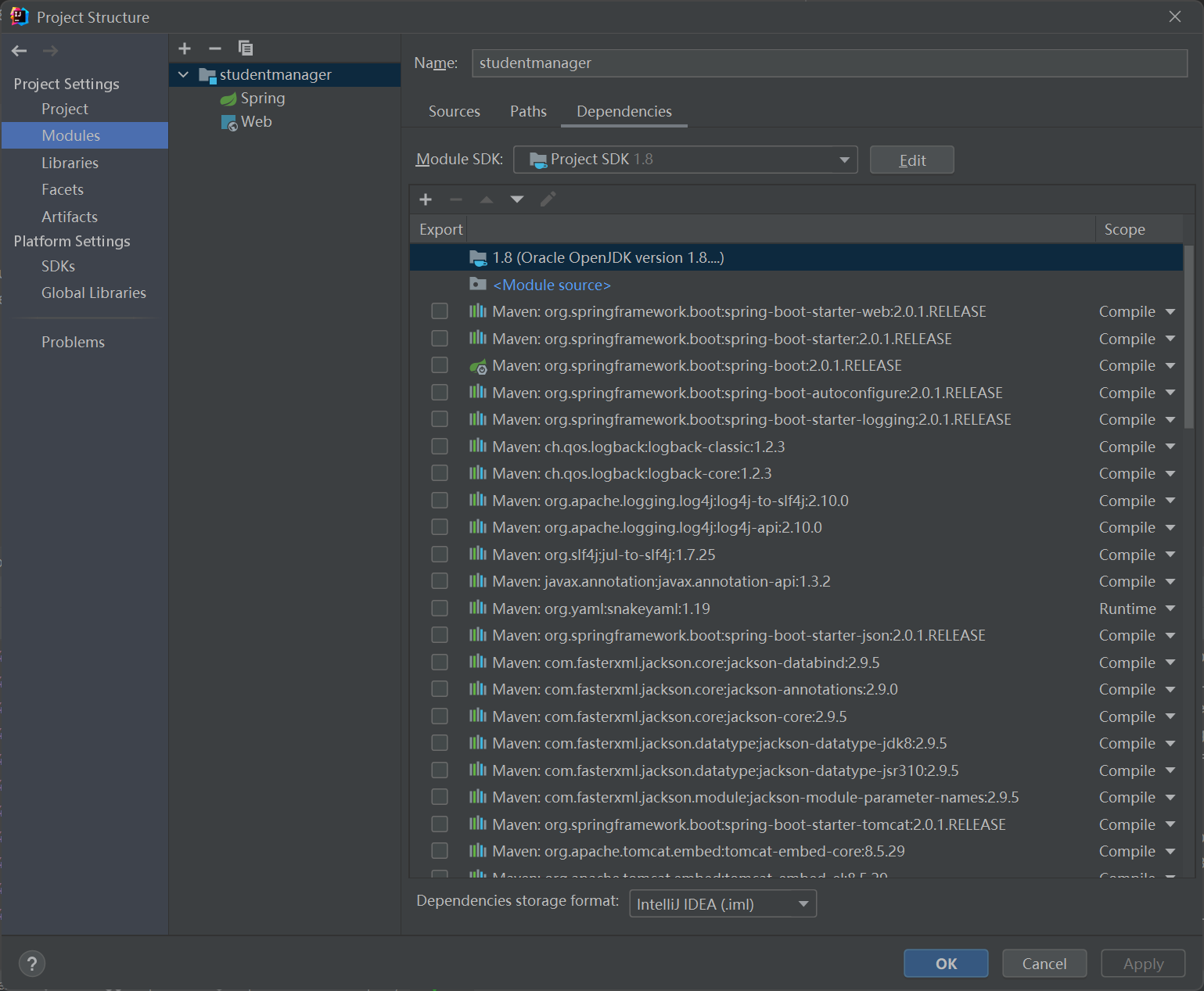Click library icon of snakeyaml

[x=478, y=608]
